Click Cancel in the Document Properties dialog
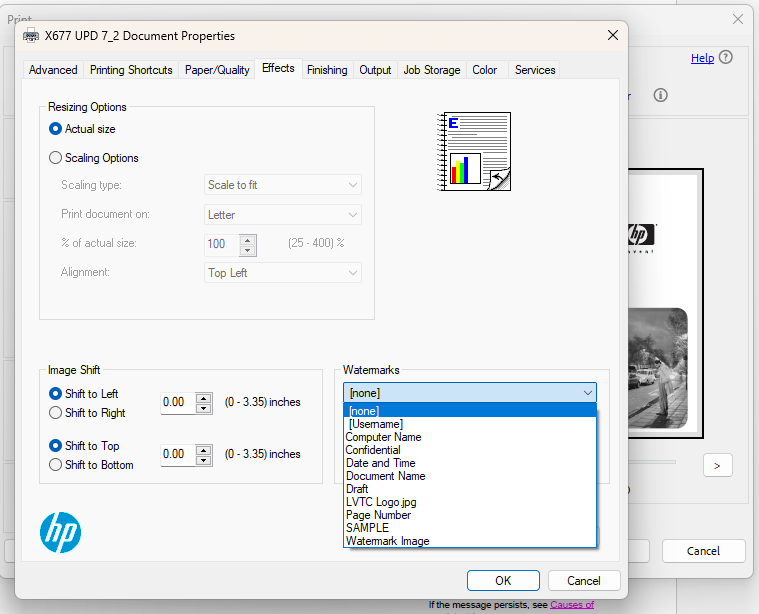 [x=584, y=581]
